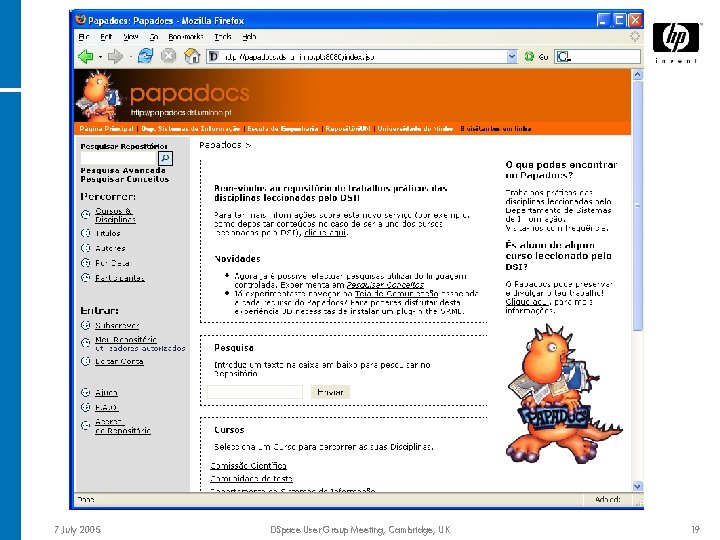Open the Escola de Engenharia navigation link
The height and width of the screenshot is (540, 720).
[283, 129]
